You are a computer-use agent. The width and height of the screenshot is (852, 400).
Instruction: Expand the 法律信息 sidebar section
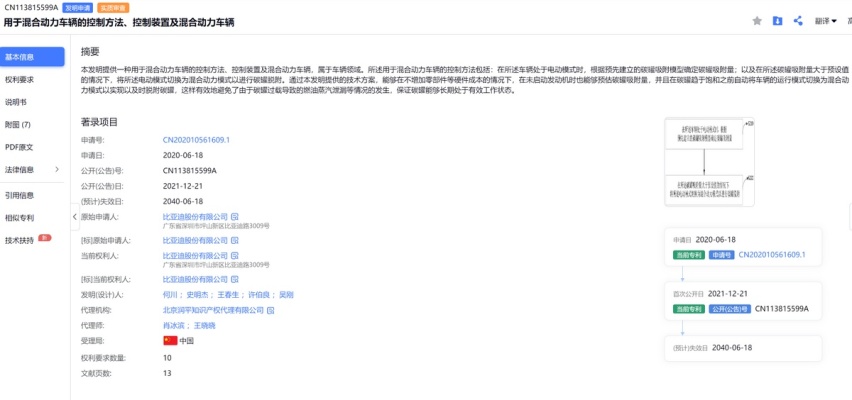point(32,170)
